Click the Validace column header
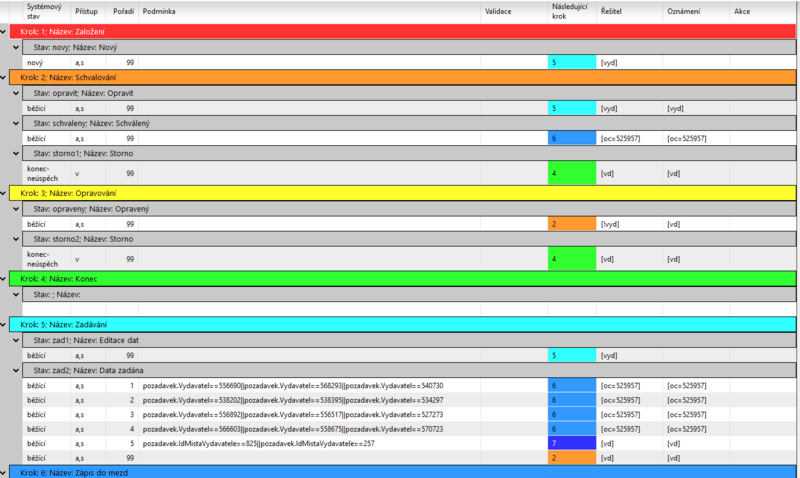This screenshot has width=800, height=478. pyautogui.click(x=514, y=11)
